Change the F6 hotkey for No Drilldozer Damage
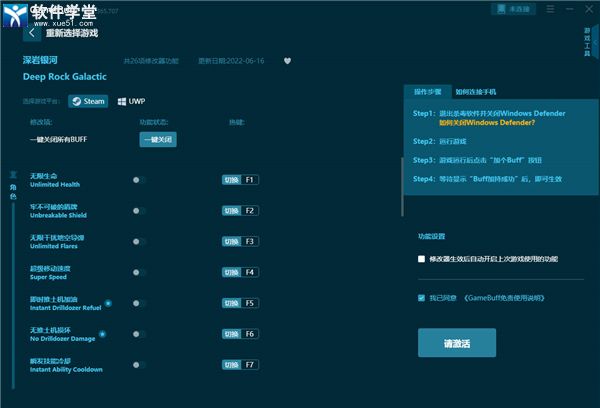 (x=240, y=334)
